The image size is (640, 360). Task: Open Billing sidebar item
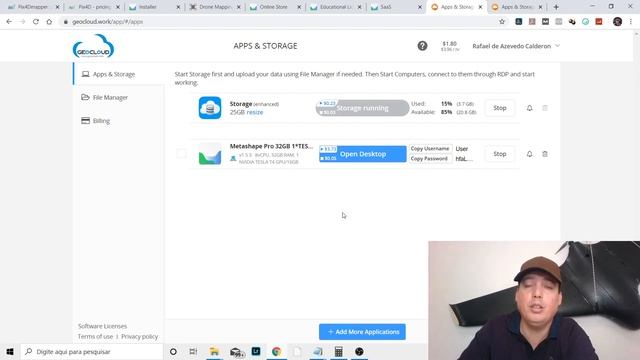[x=118, y=121]
